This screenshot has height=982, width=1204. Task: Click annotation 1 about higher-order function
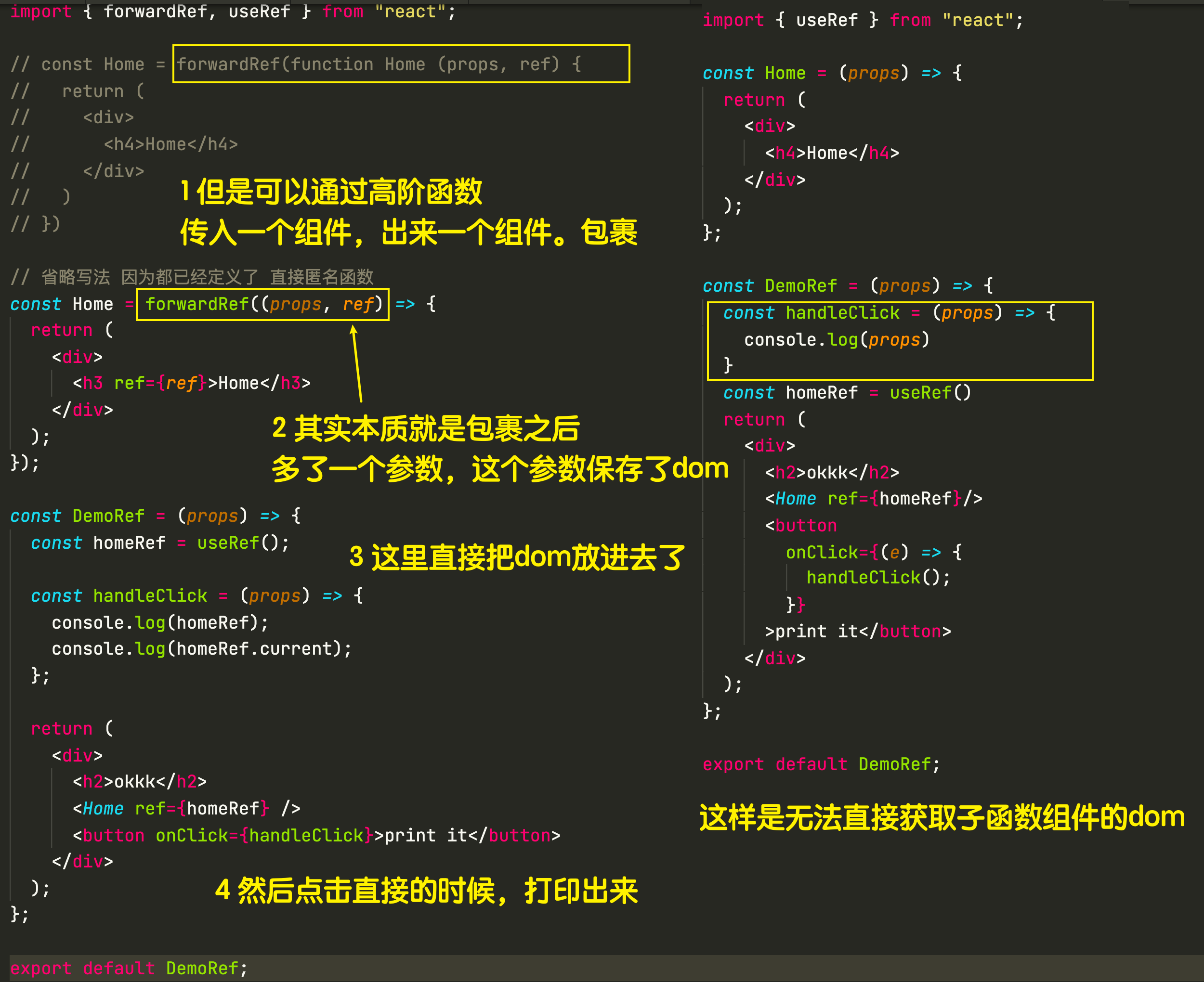pos(331,193)
